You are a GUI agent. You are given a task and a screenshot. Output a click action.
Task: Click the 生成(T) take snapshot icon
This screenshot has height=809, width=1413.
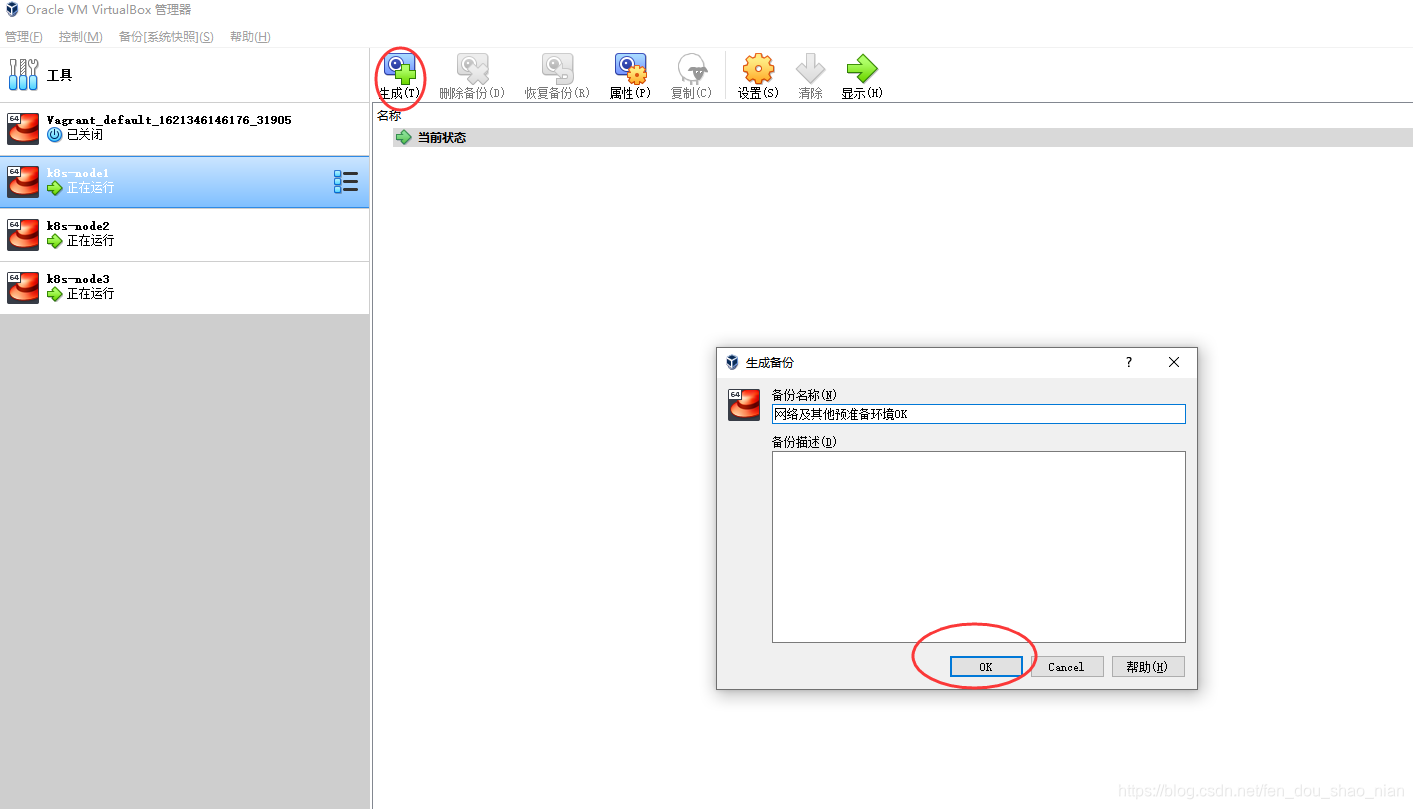coord(400,69)
